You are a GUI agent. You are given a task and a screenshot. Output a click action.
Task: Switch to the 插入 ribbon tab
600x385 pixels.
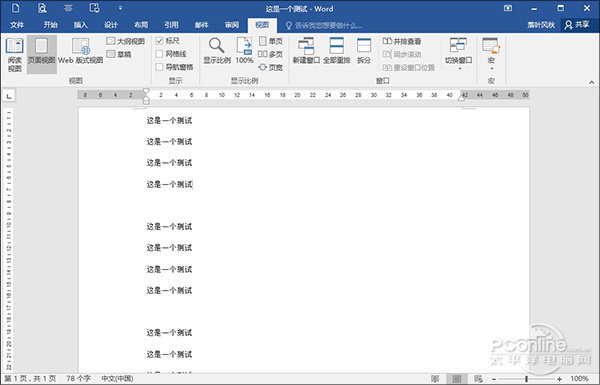(80, 25)
